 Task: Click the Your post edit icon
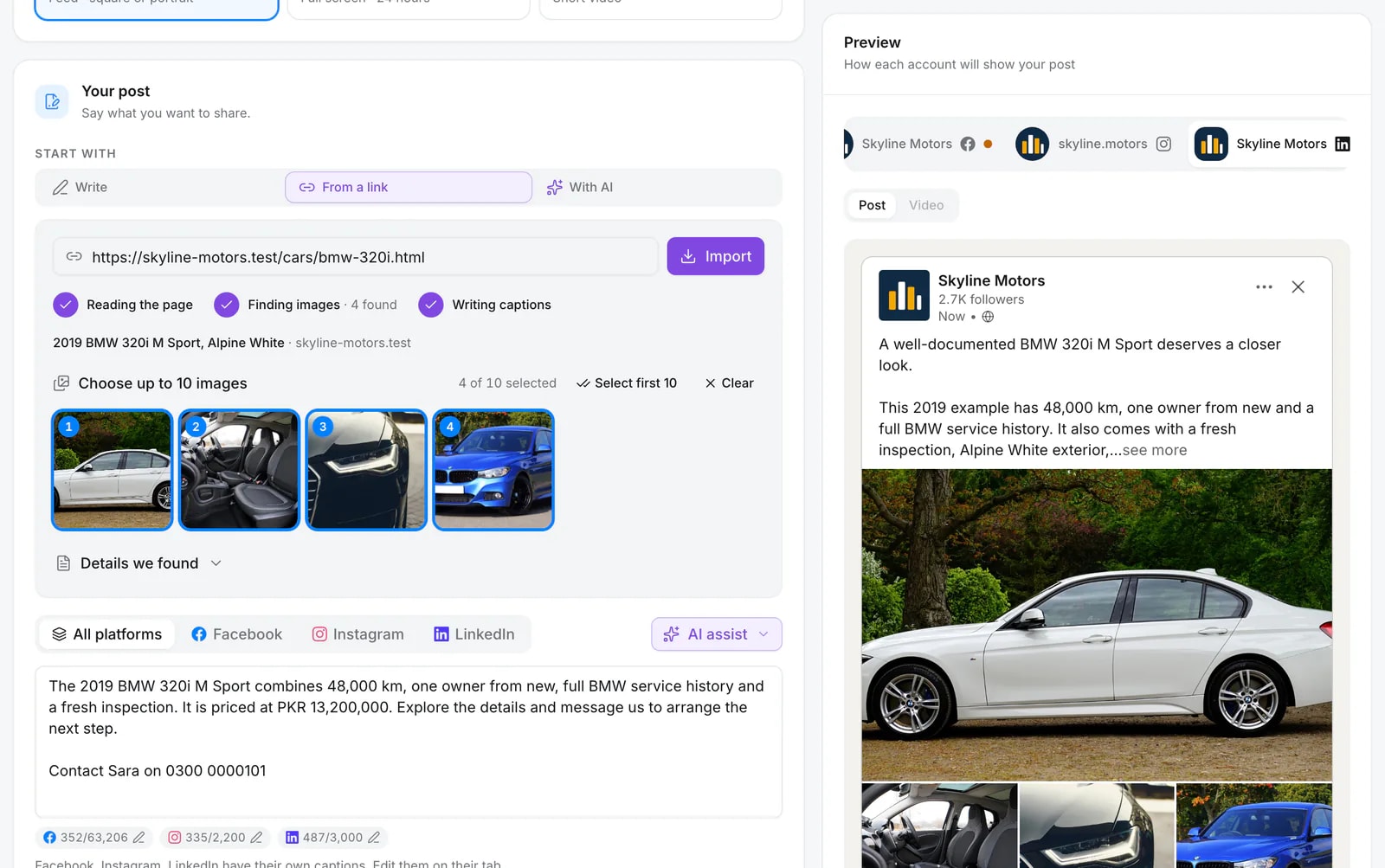52,102
